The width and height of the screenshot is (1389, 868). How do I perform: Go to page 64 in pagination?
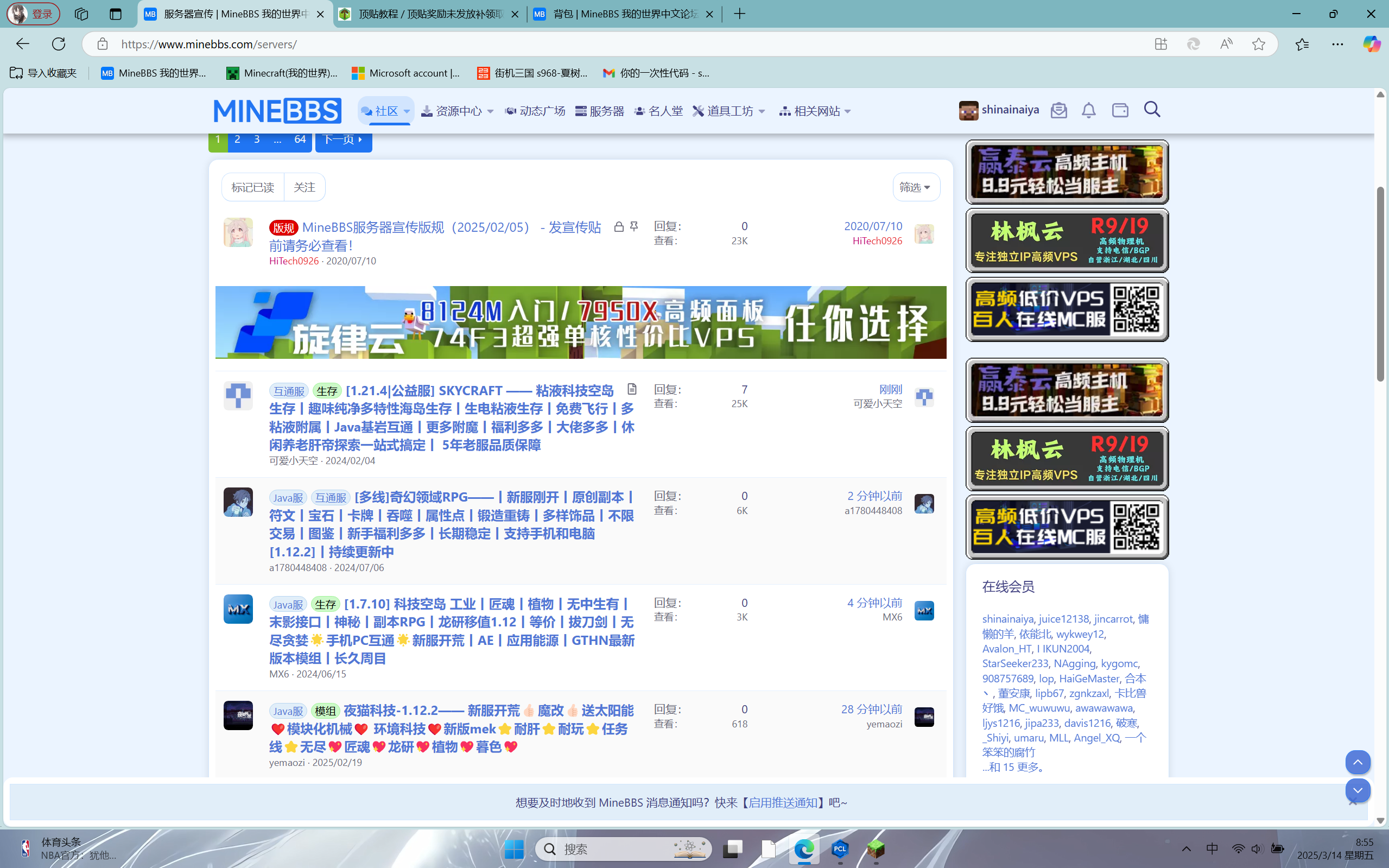pyautogui.click(x=300, y=140)
